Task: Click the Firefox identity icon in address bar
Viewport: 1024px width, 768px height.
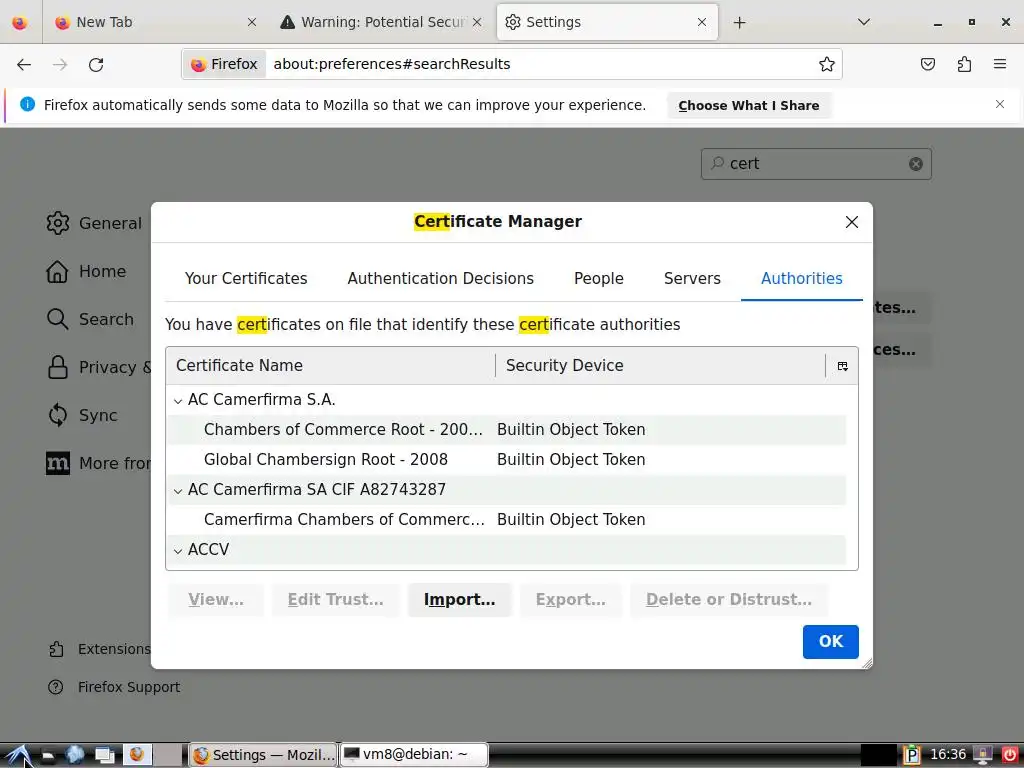Action: [x=224, y=64]
